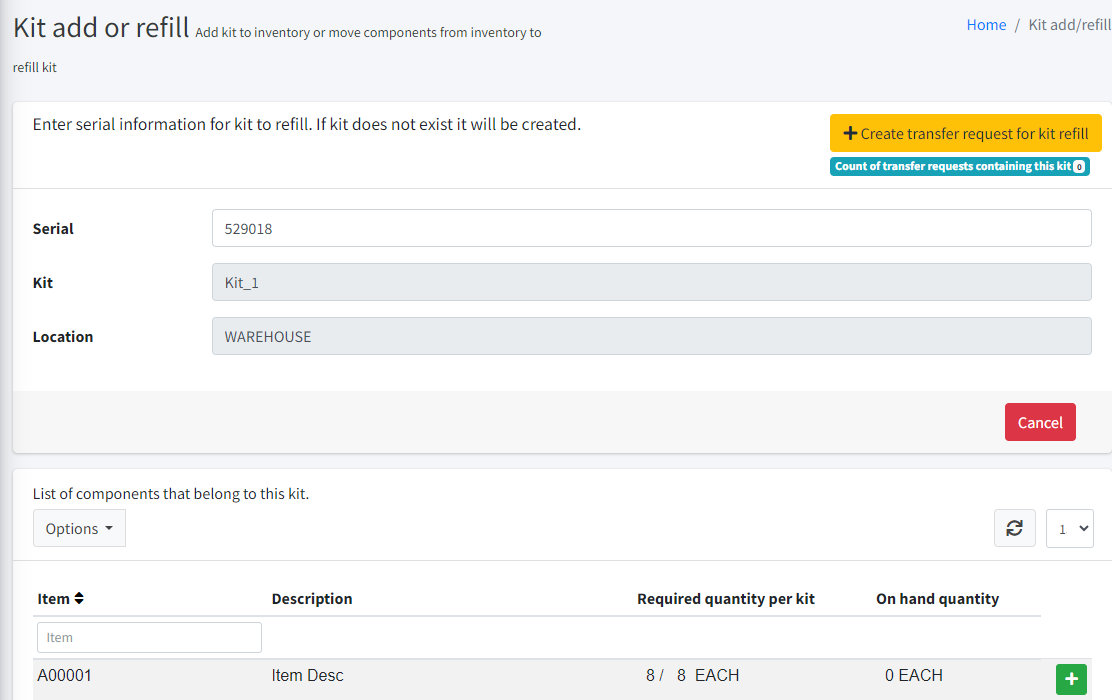
Task: Click the transfer request count badge
Action: pos(959,166)
